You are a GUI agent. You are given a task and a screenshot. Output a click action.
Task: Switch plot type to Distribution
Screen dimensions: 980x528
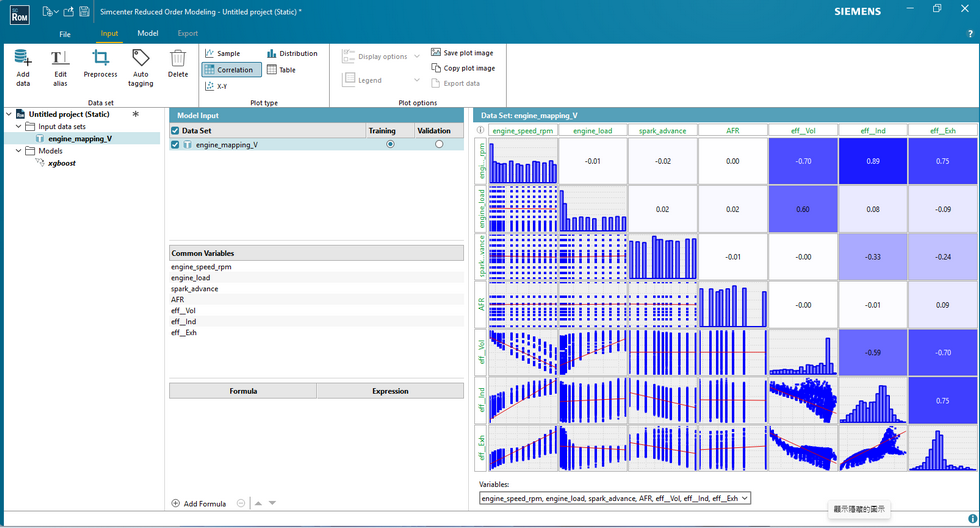pyautogui.click(x=292, y=54)
